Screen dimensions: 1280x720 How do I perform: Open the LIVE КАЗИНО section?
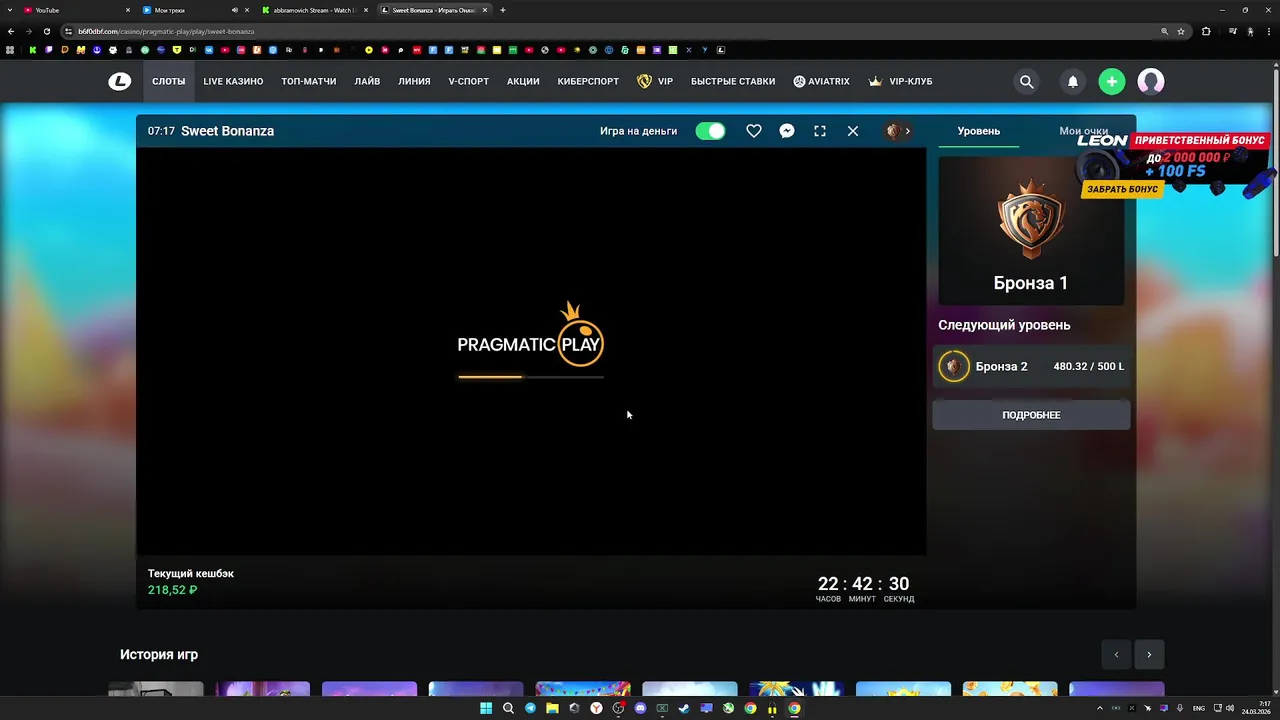233,82
